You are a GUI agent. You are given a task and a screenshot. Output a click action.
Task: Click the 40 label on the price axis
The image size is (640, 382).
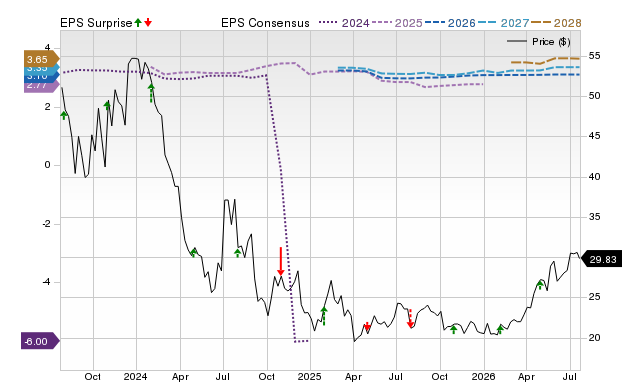594,177
